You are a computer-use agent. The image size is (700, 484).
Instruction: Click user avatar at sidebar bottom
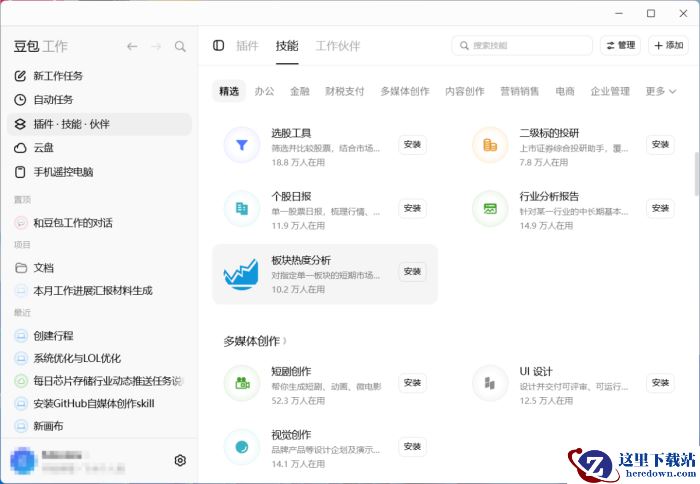(23, 460)
